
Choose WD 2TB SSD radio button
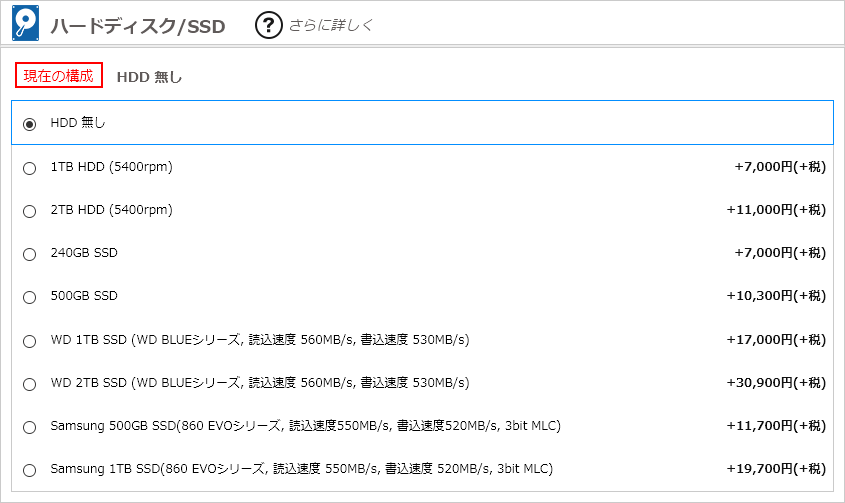(x=30, y=384)
